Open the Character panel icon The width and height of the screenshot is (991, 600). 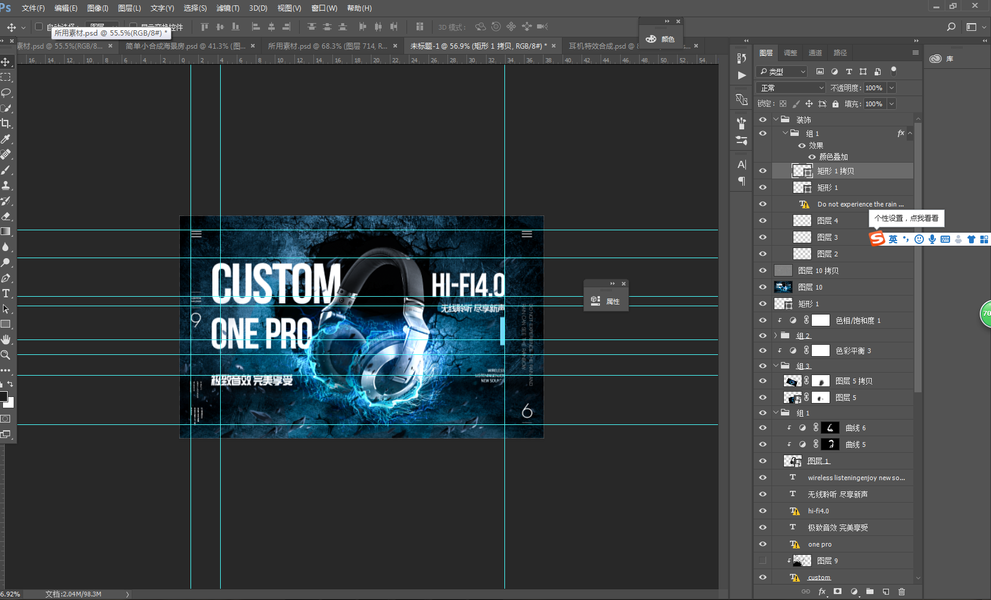click(741, 164)
